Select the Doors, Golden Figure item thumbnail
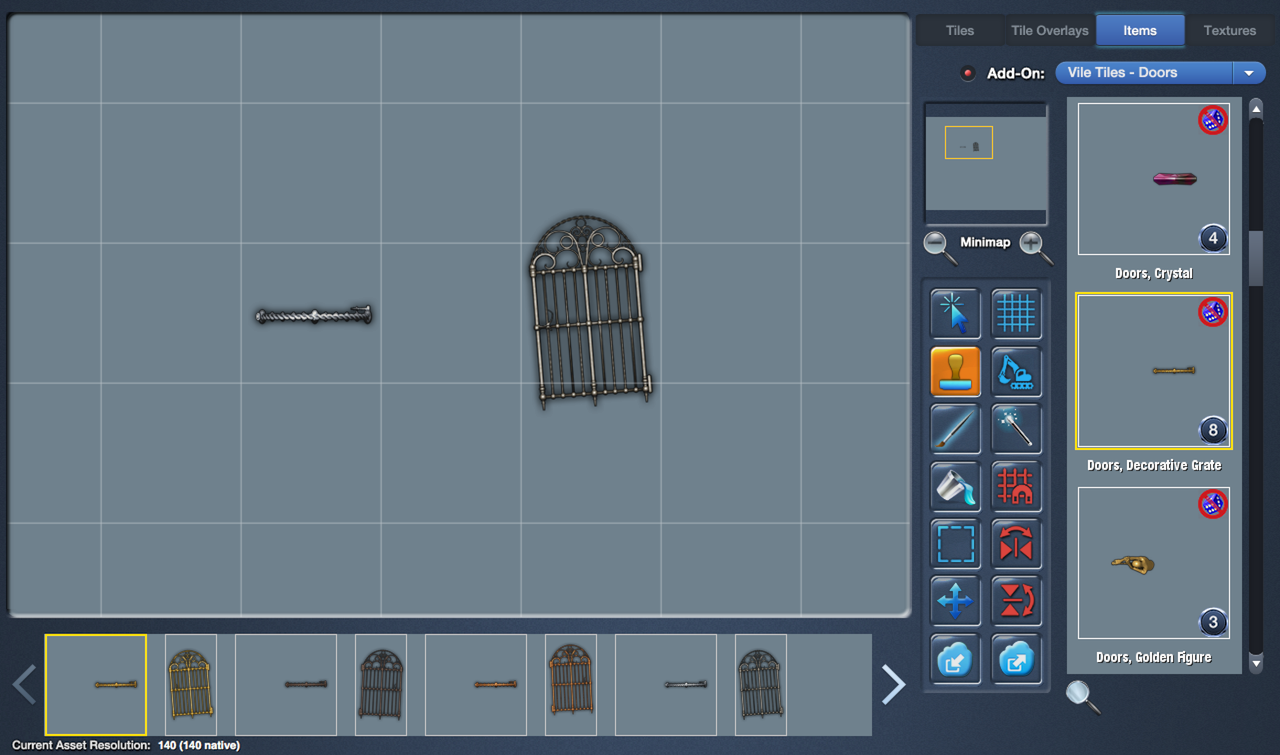Viewport: 1280px width, 755px height. [x=1154, y=563]
